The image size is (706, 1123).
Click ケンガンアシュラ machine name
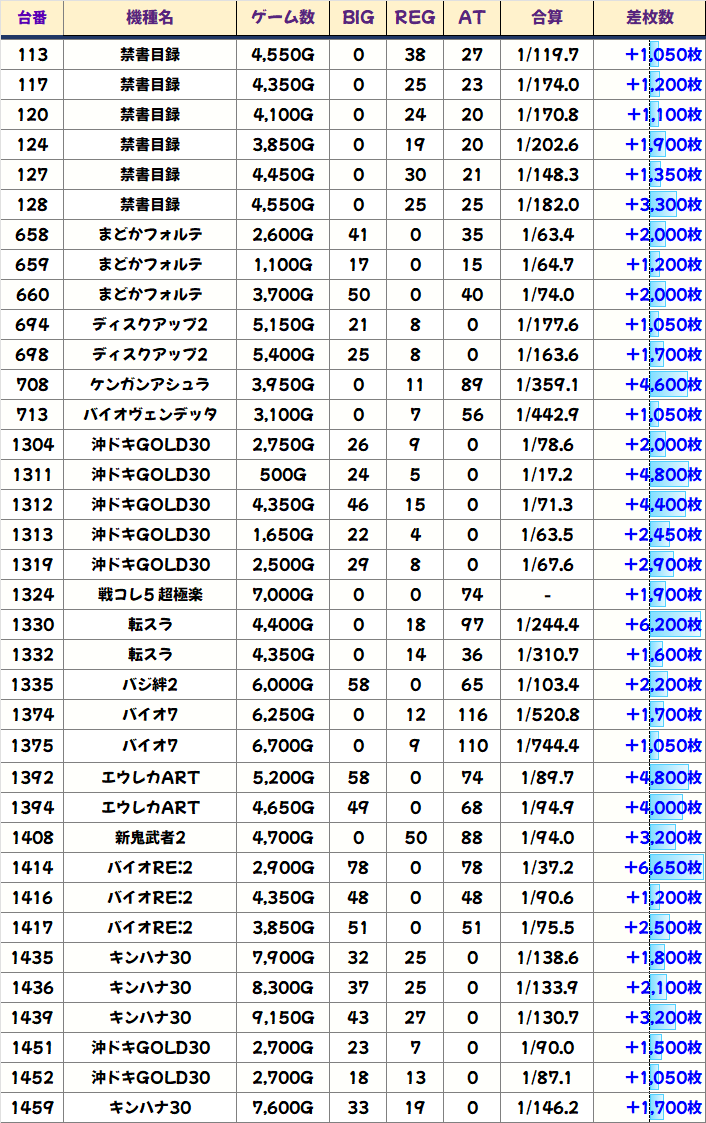coord(150,385)
